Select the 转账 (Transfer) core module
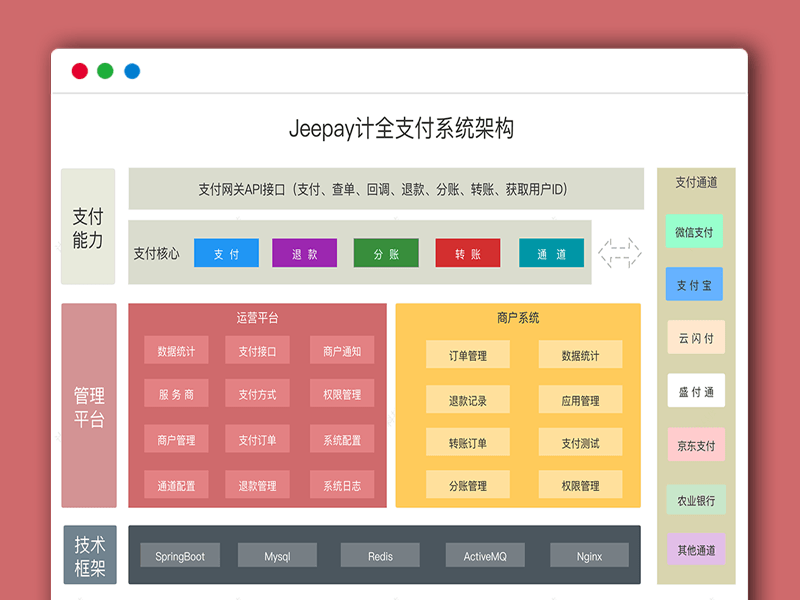This screenshot has height=600, width=800. click(468, 253)
